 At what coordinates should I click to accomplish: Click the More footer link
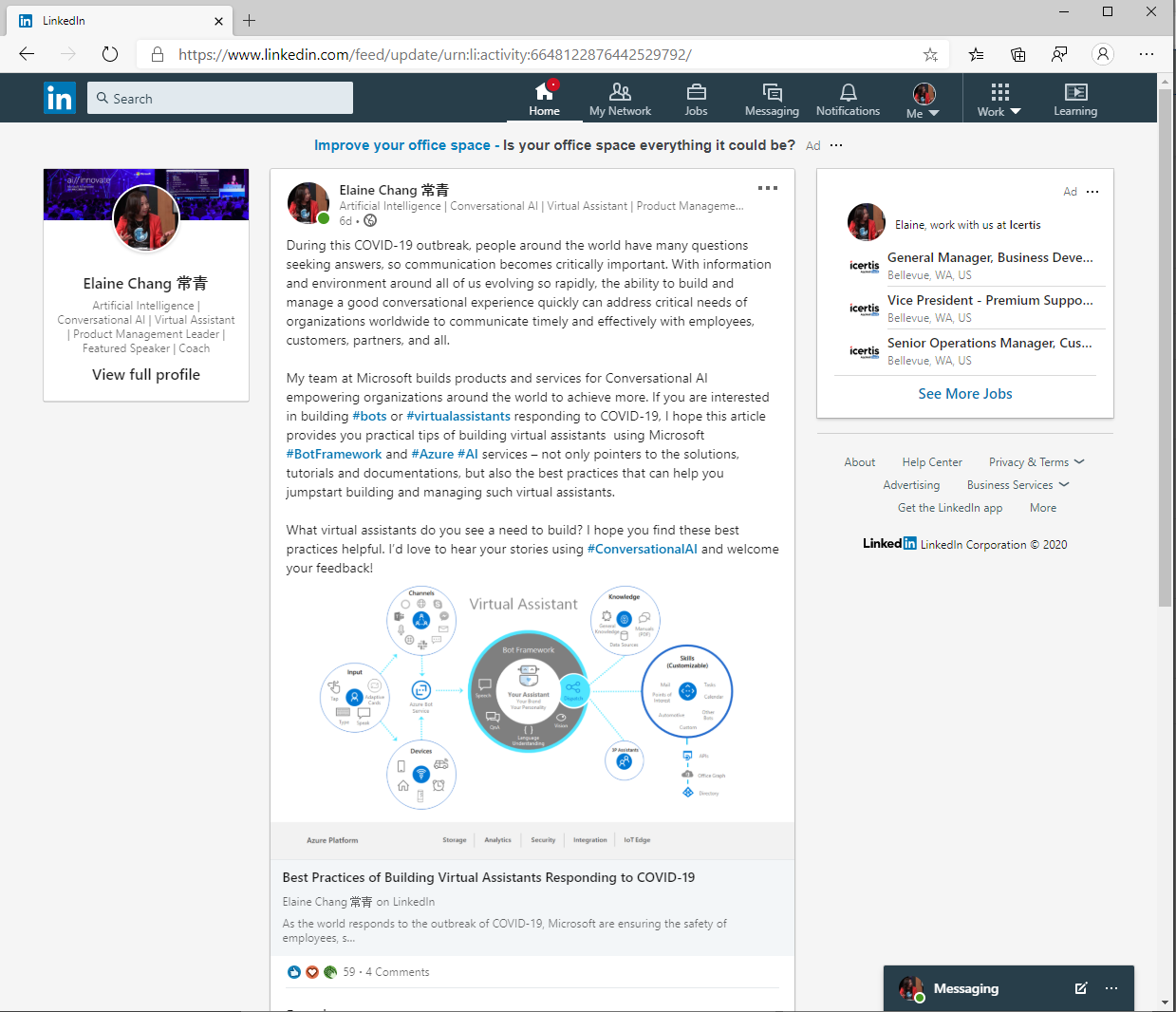tap(1043, 508)
